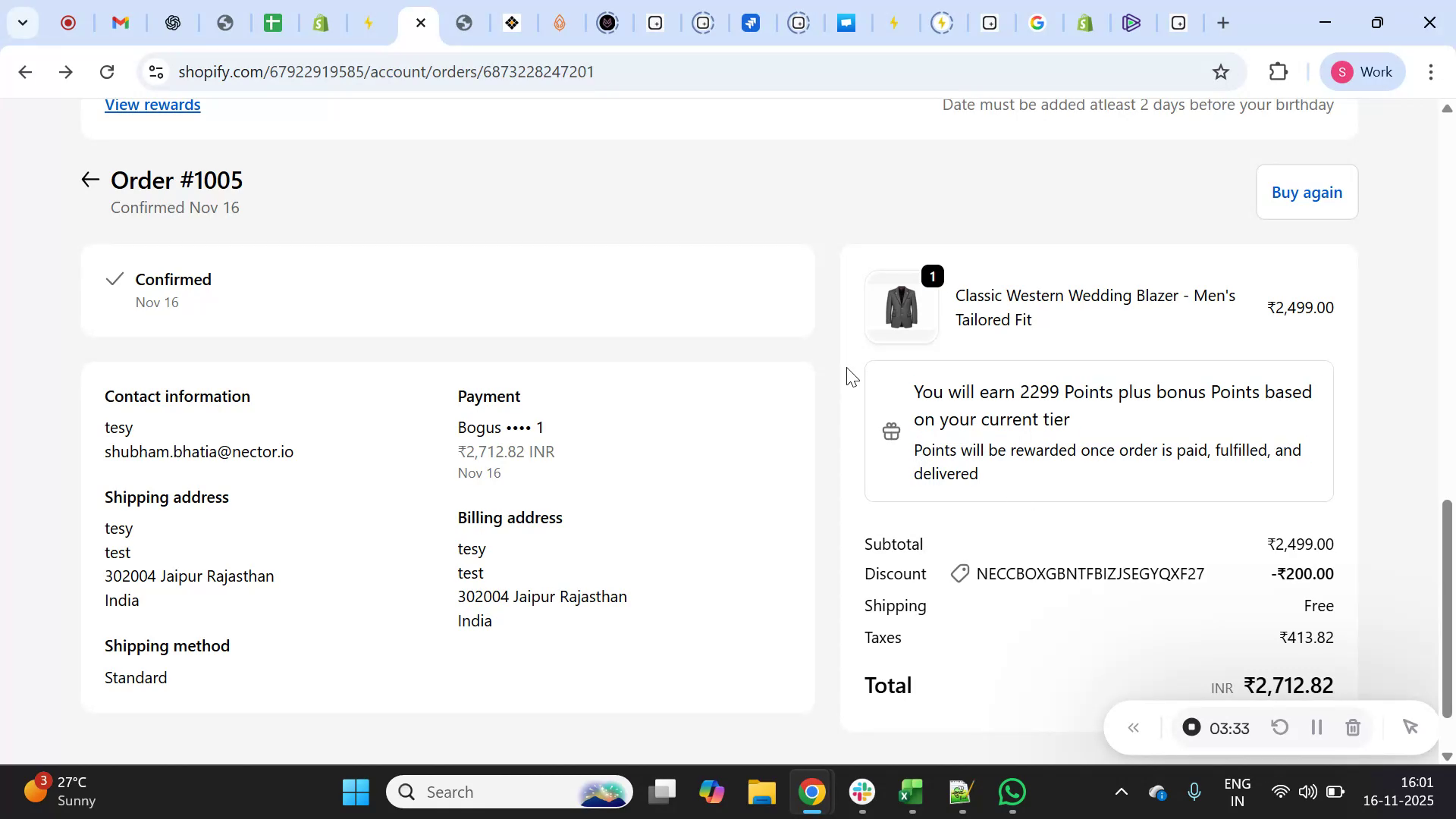Bookmark the current order page
This screenshot has height=819, width=1456.
click(1221, 71)
